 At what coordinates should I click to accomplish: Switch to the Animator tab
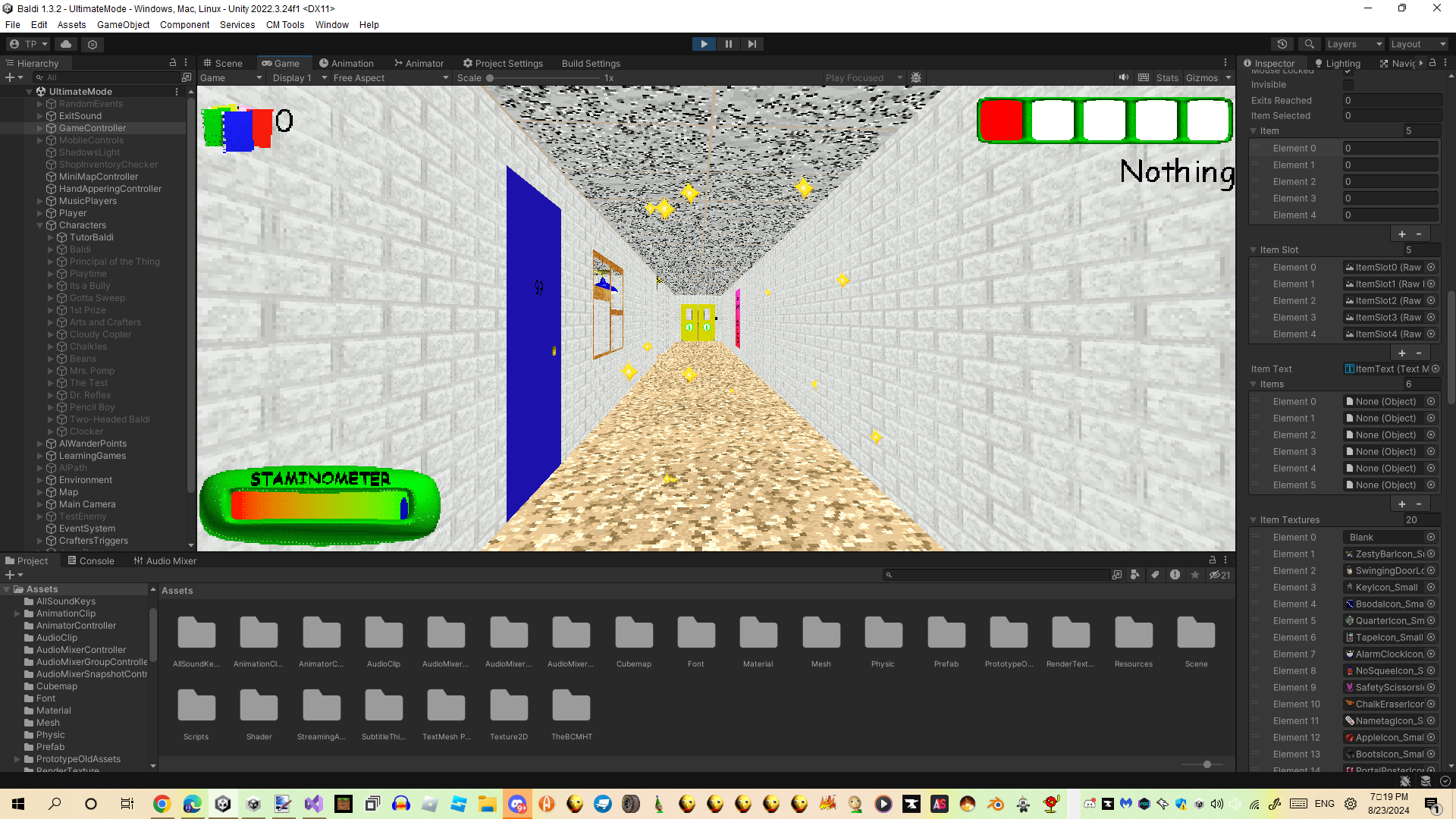pyautogui.click(x=419, y=63)
